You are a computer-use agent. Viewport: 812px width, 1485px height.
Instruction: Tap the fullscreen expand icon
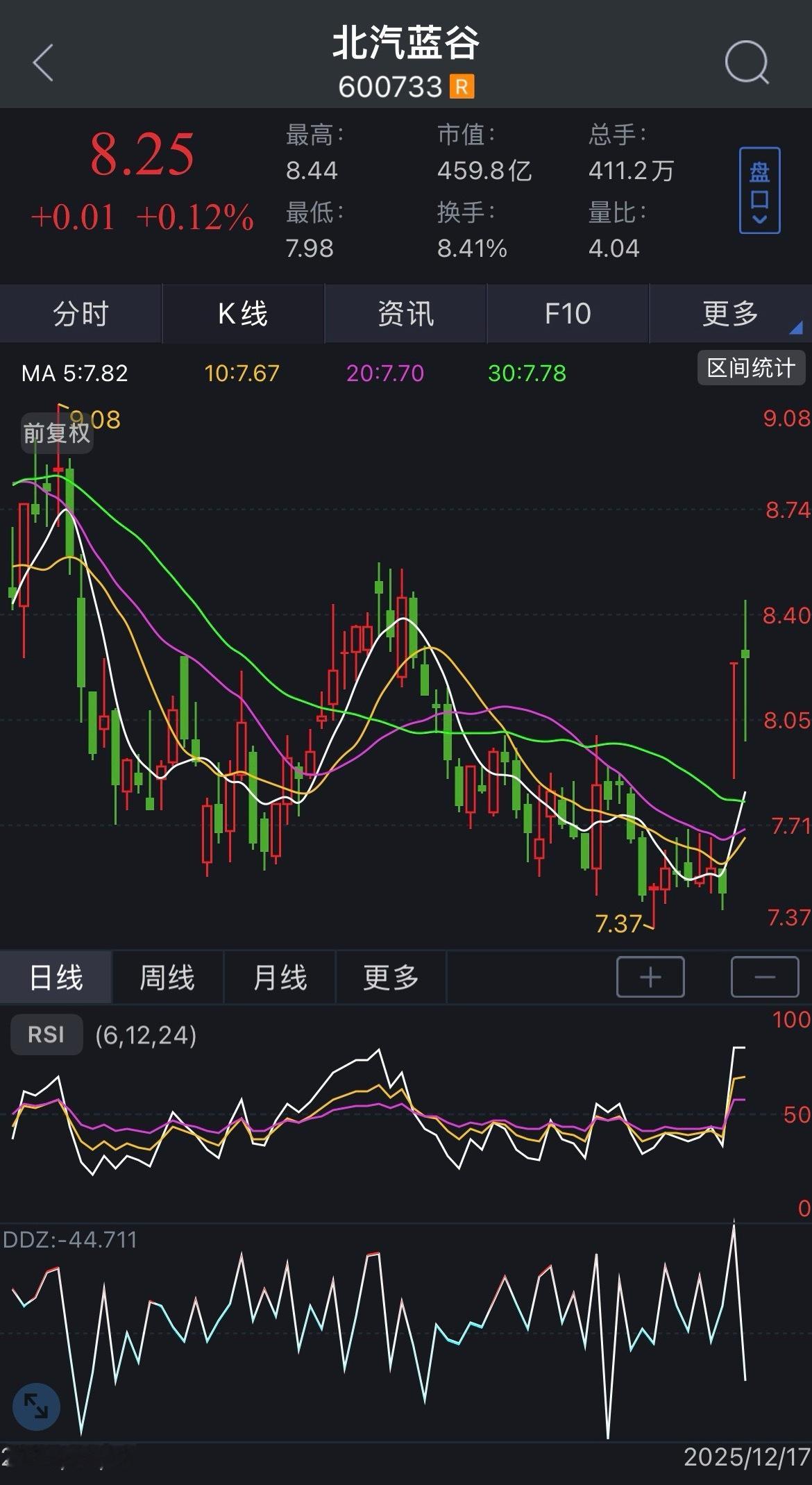point(36,1407)
